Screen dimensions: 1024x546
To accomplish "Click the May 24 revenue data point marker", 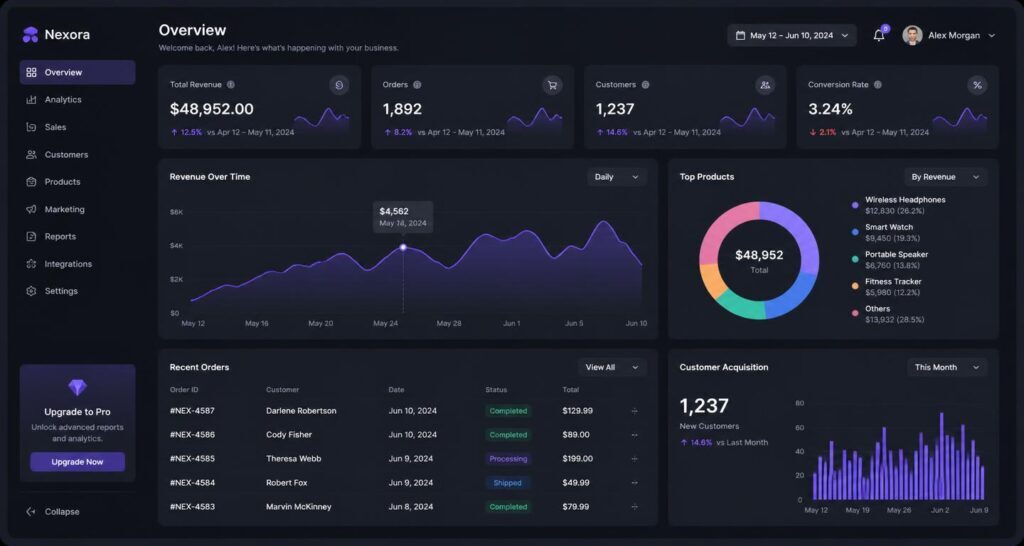I will pyautogui.click(x=403, y=248).
